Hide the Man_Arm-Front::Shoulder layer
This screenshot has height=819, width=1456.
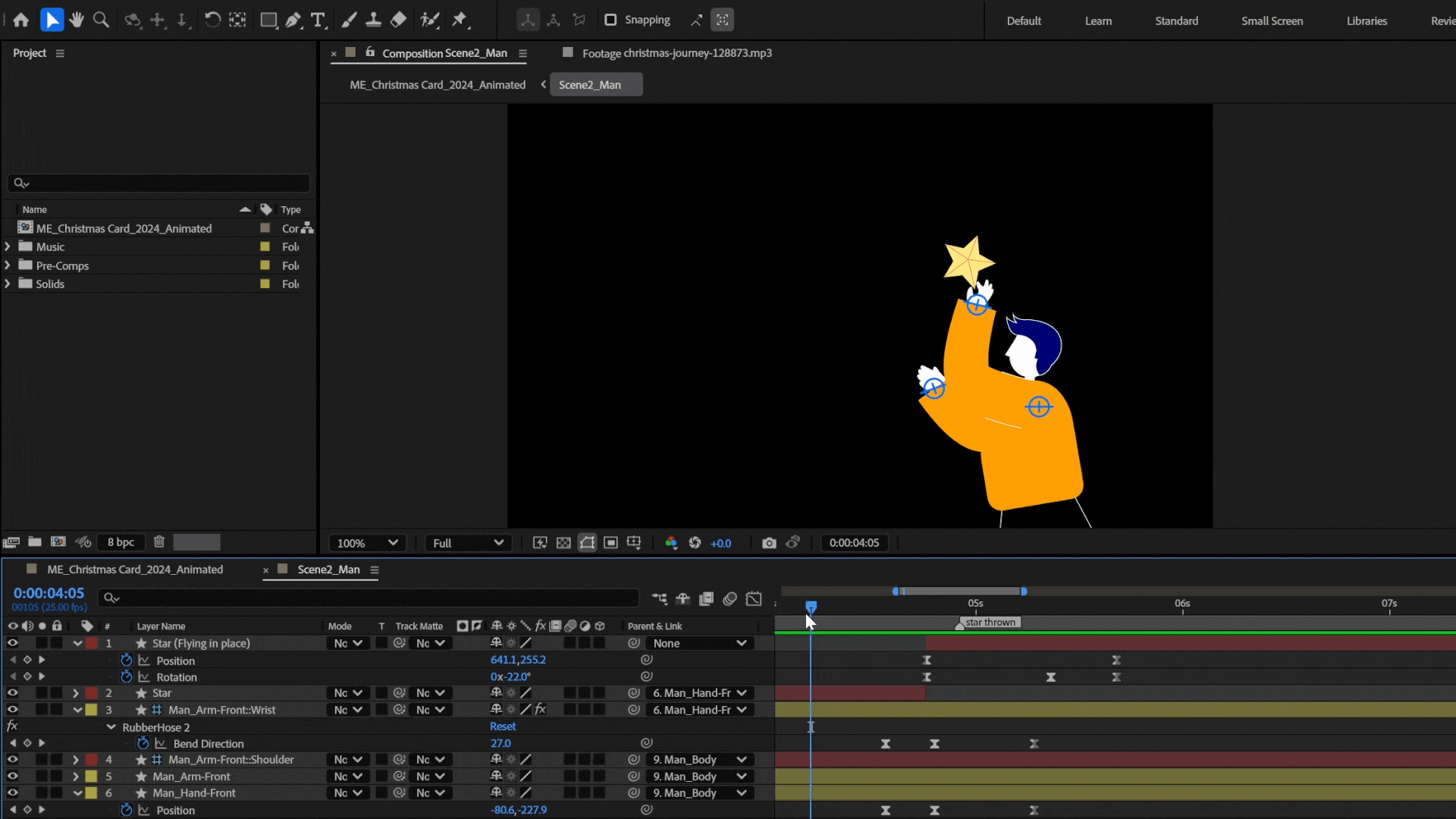click(x=12, y=760)
